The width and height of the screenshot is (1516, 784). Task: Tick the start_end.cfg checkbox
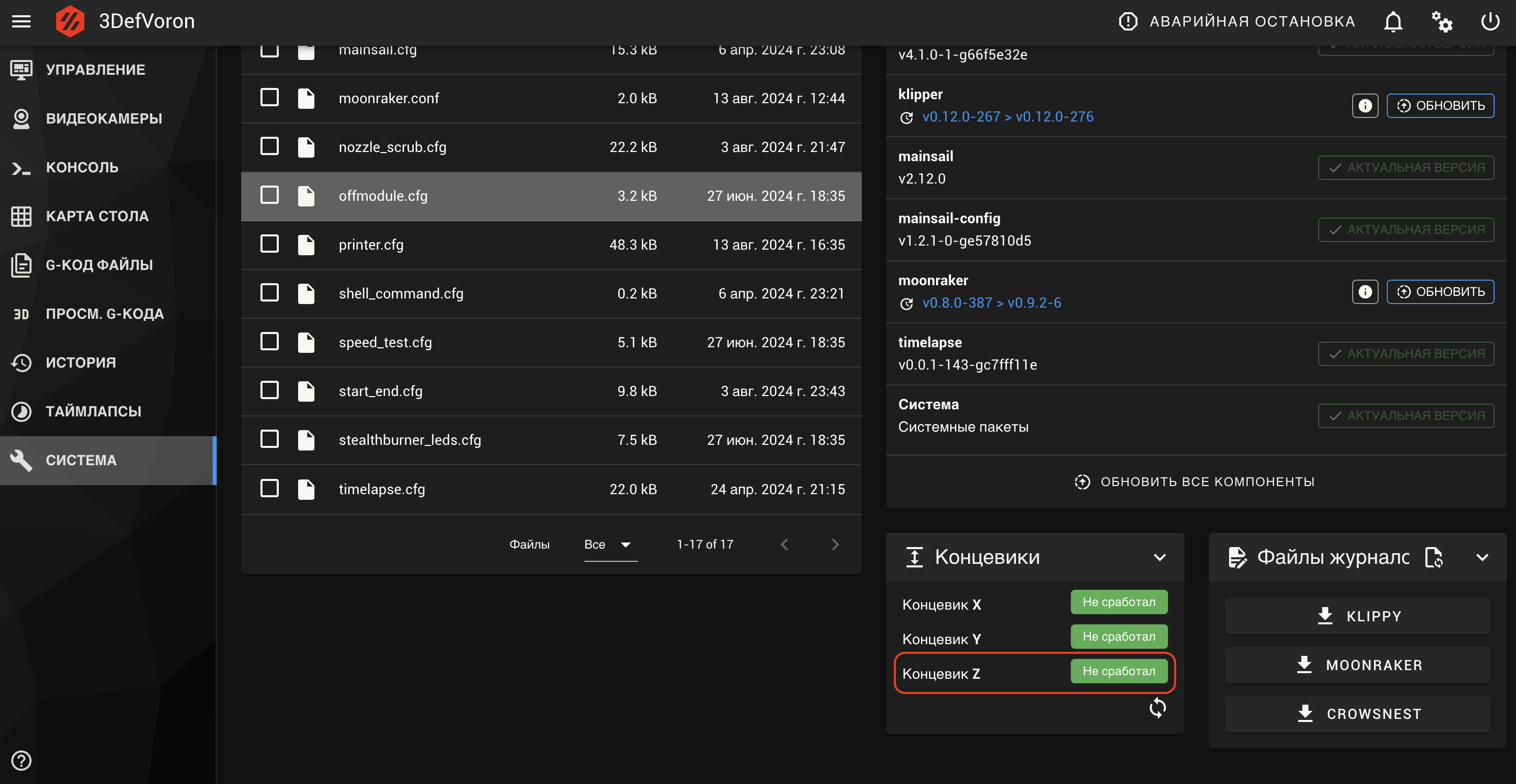270,390
